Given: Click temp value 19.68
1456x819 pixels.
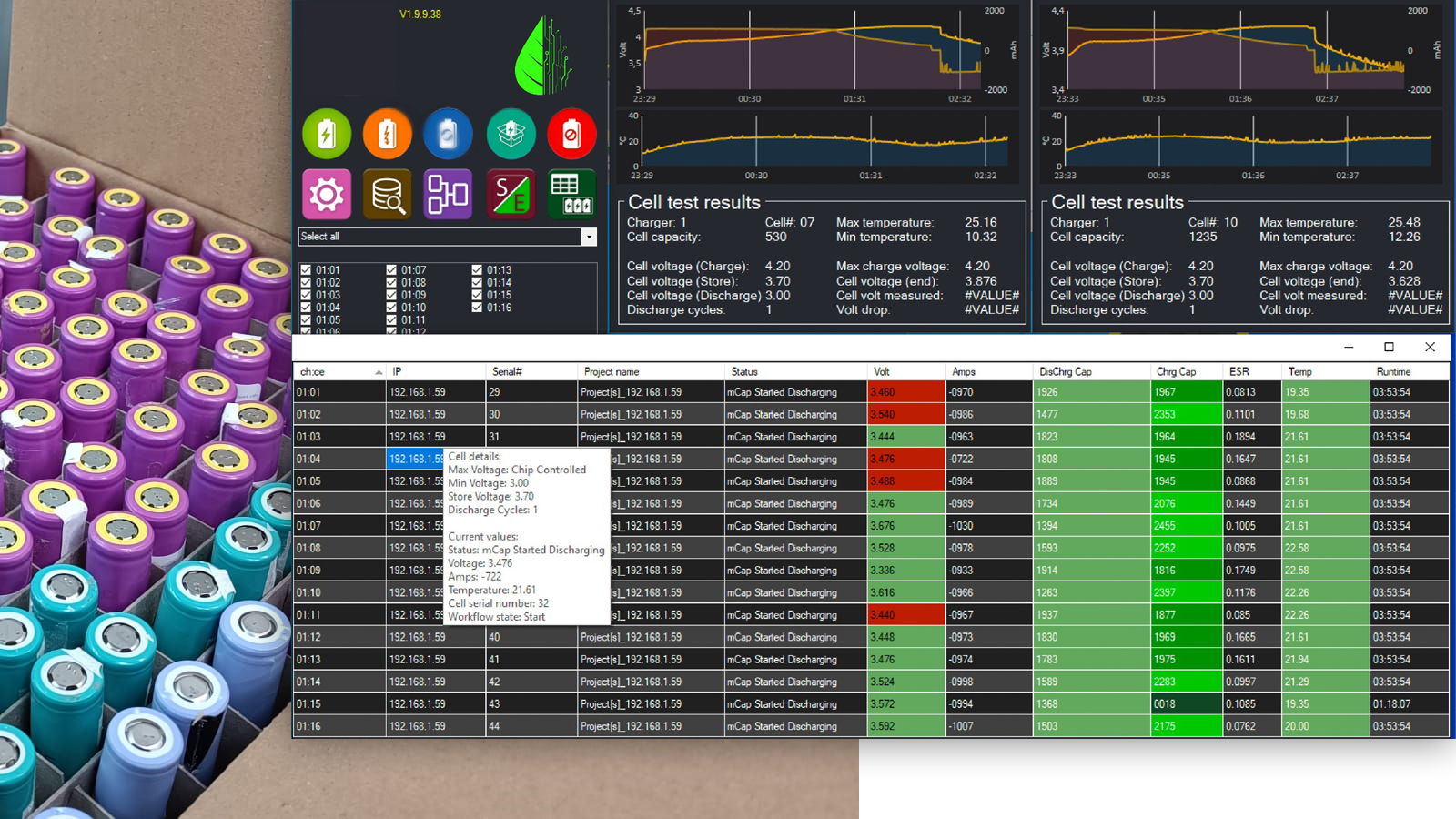Looking at the screenshot, I should pos(1326,414).
